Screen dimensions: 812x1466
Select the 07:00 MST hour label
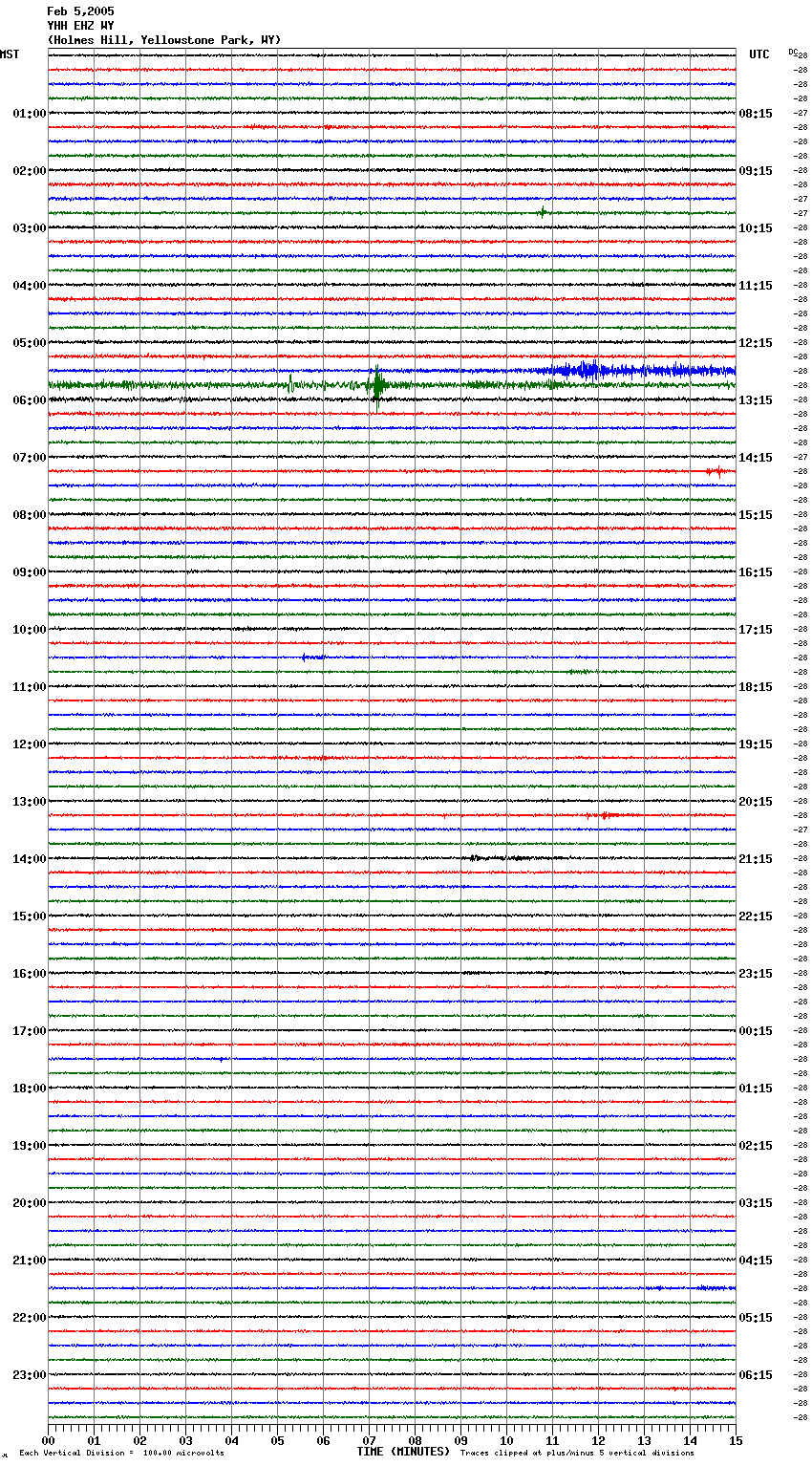[30, 458]
